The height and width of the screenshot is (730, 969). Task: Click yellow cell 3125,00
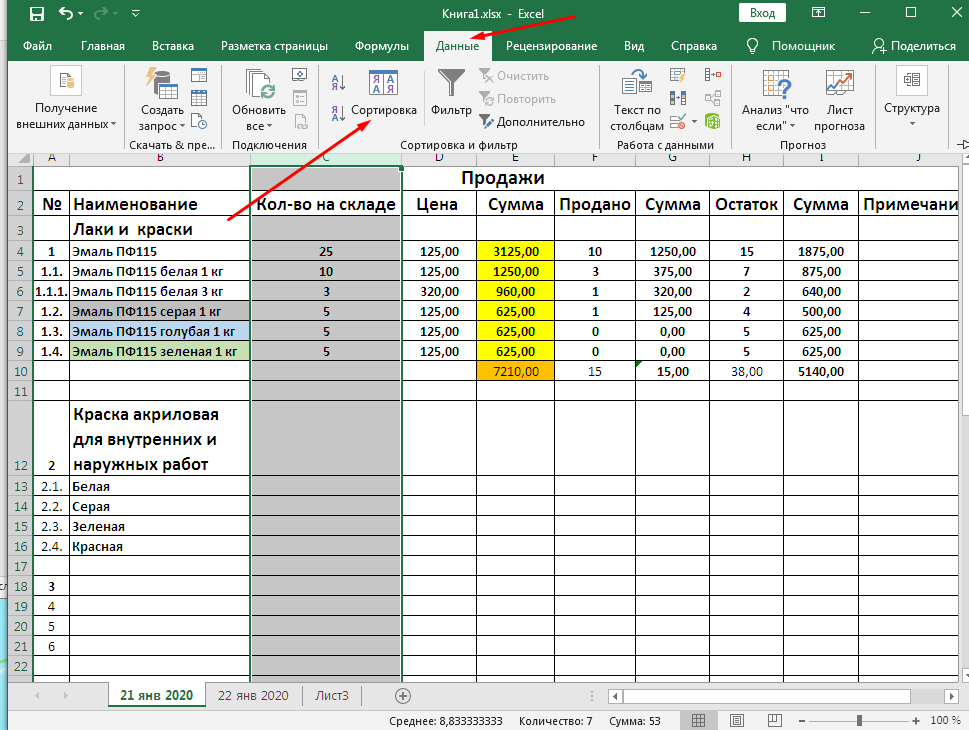(x=515, y=252)
